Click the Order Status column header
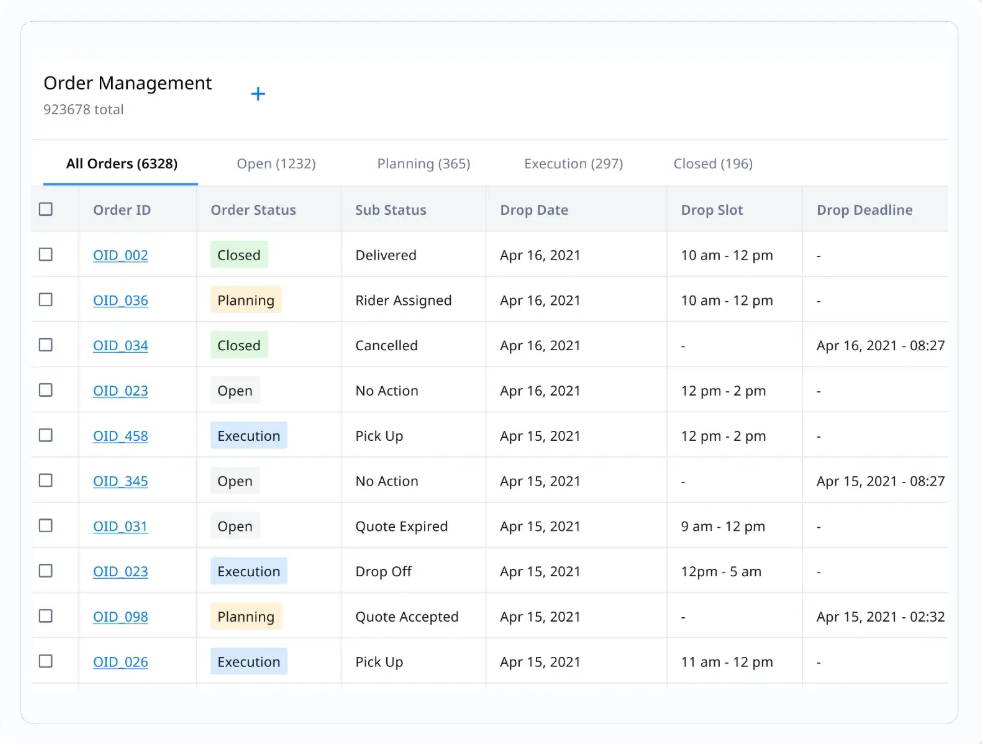982x744 pixels. point(252,209)
